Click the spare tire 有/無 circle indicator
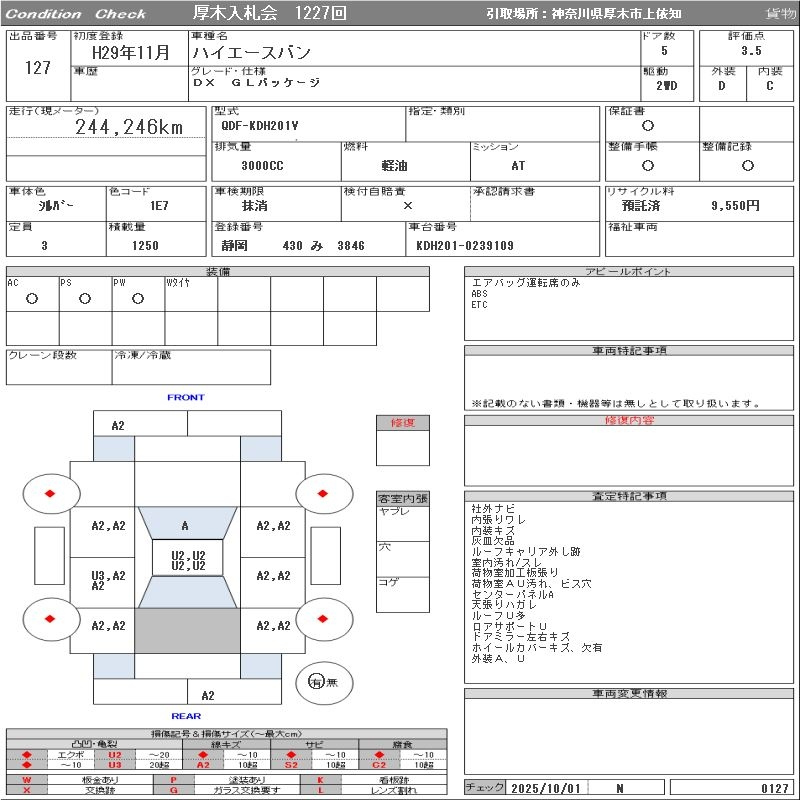800x800 pixels. 317,682
